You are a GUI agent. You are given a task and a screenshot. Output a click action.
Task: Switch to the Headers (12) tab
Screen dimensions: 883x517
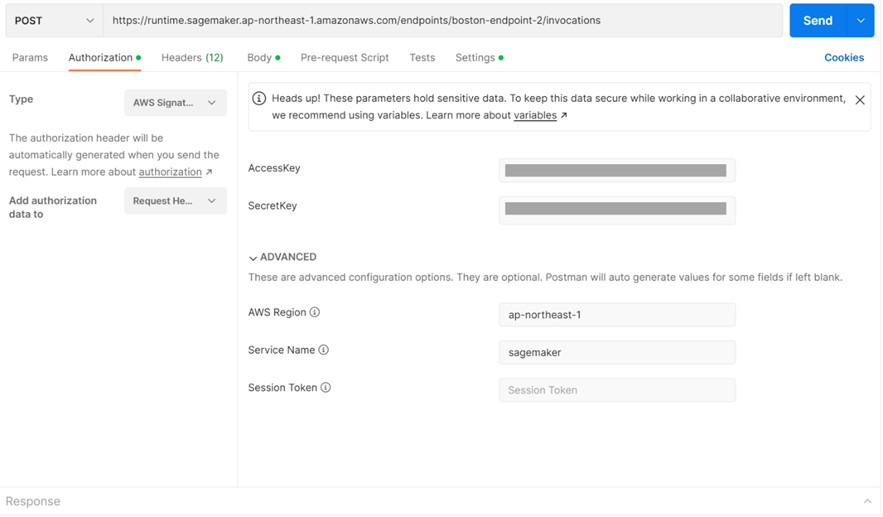[x=192, y=58]
